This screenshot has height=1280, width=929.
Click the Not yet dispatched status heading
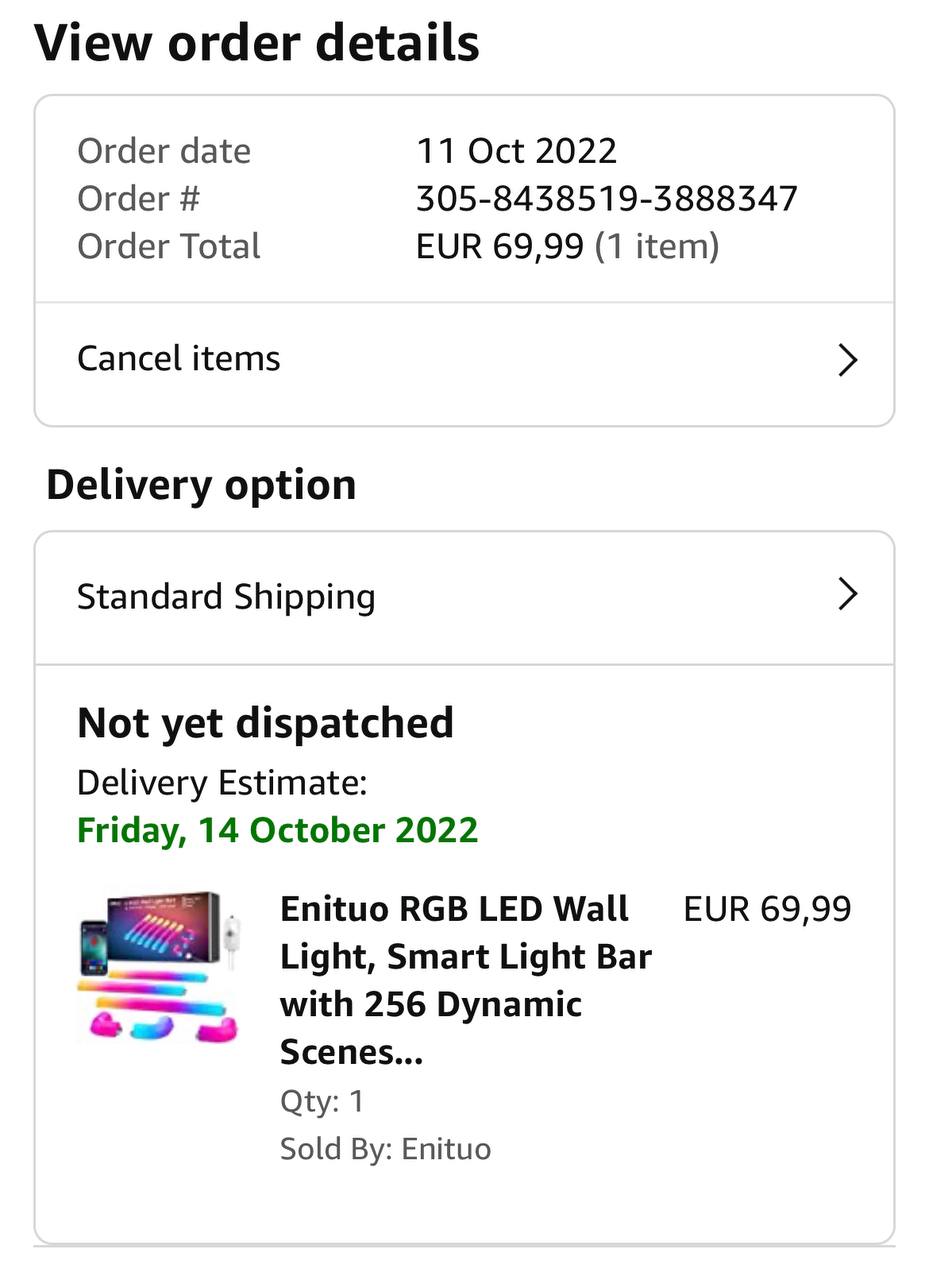pos(265,723)
